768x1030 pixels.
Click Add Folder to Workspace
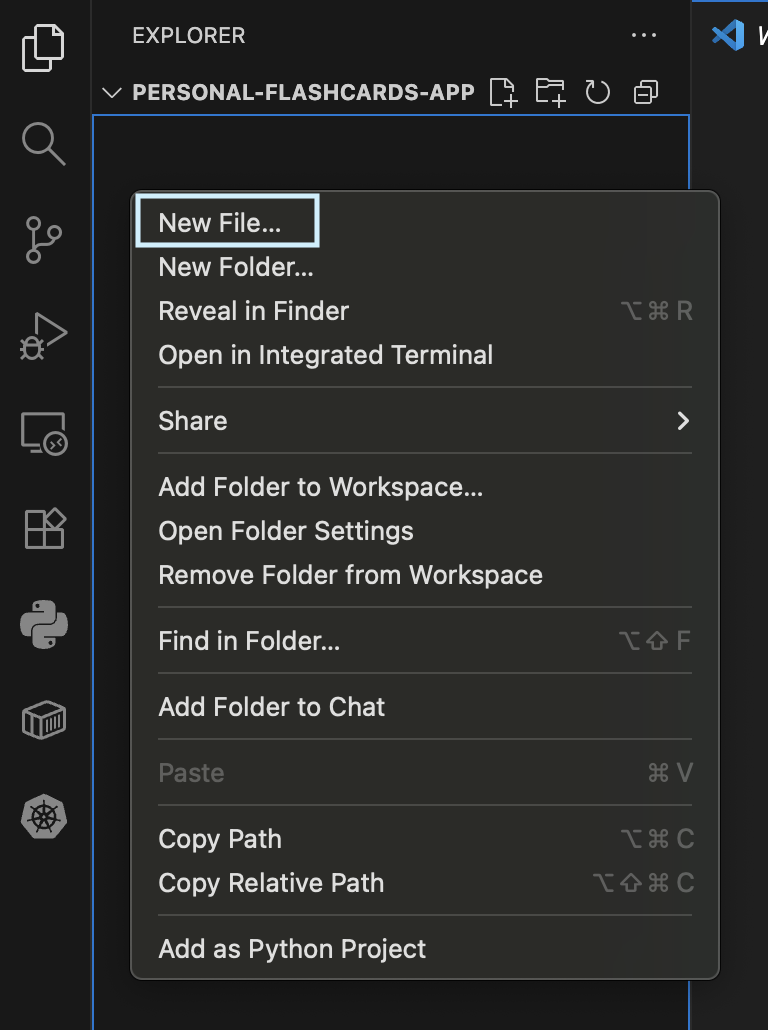(320, 487)
